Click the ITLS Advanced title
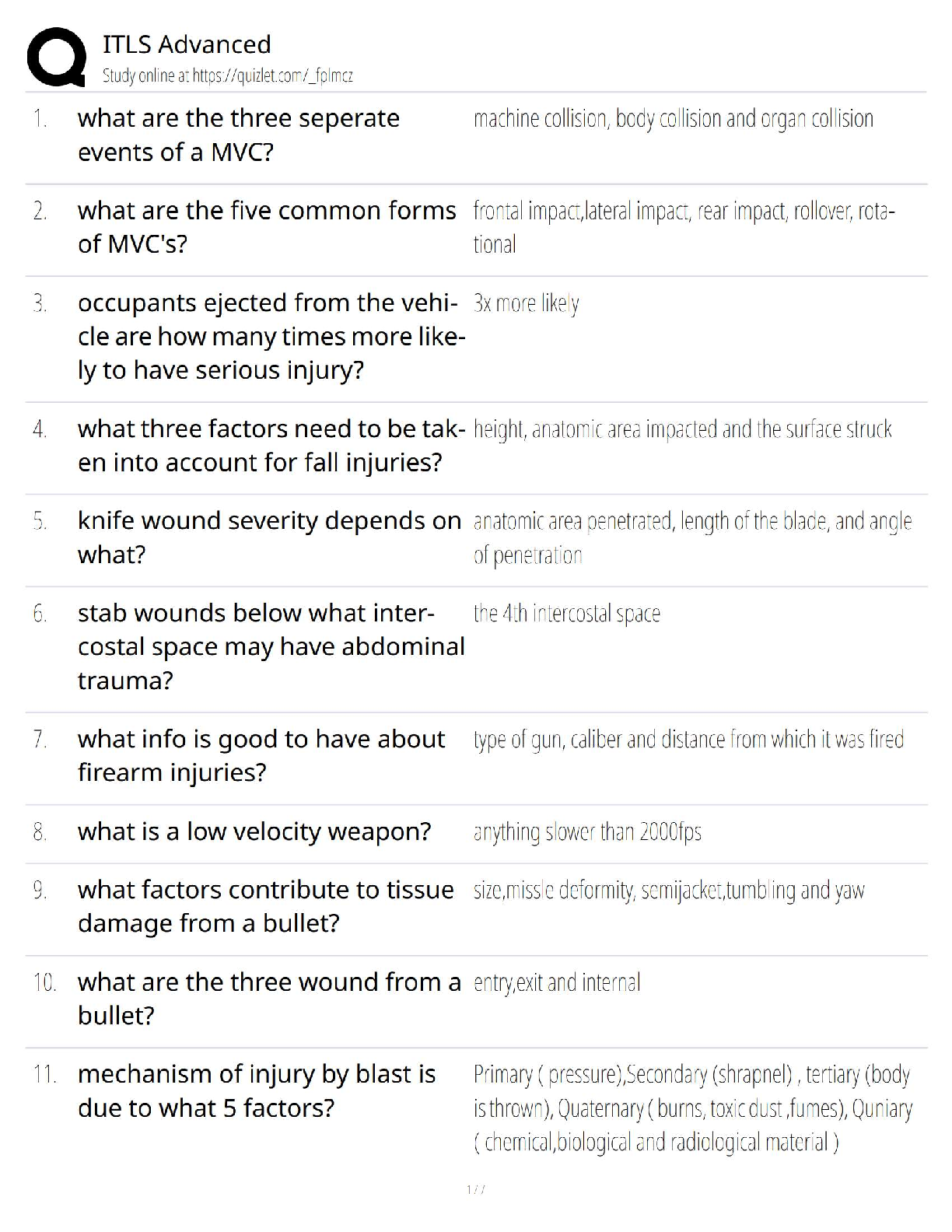 (x=187, y=44)
